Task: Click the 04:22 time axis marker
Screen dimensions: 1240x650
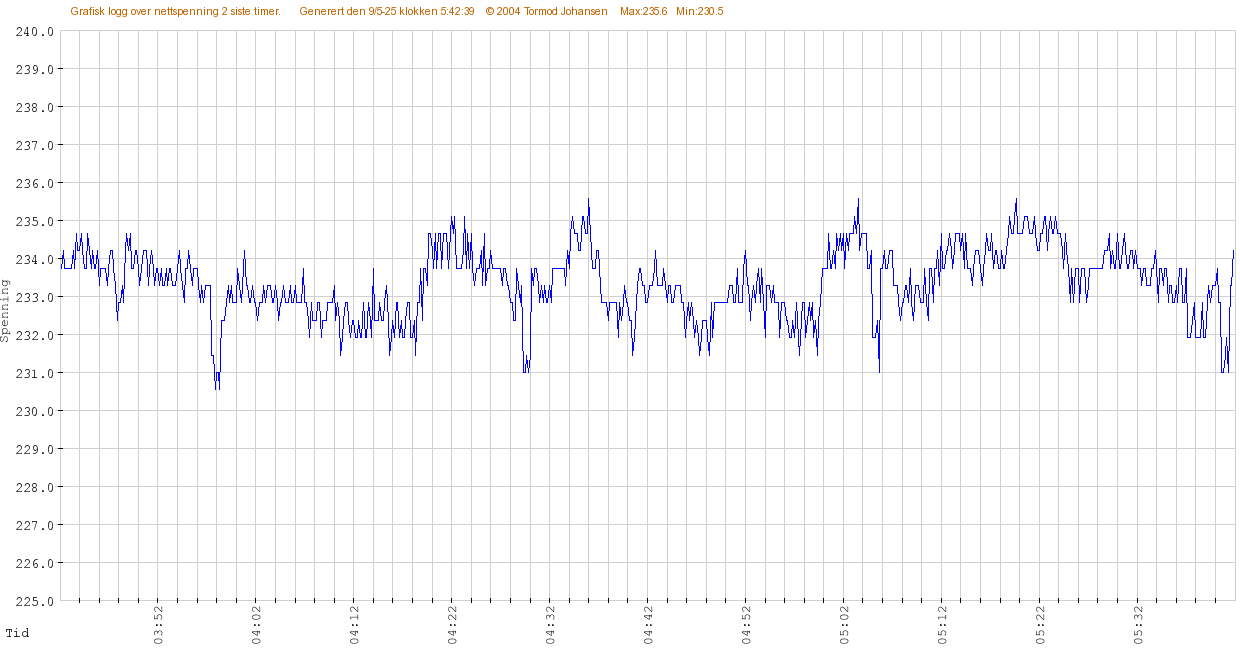Action: [x=452, y=624]
